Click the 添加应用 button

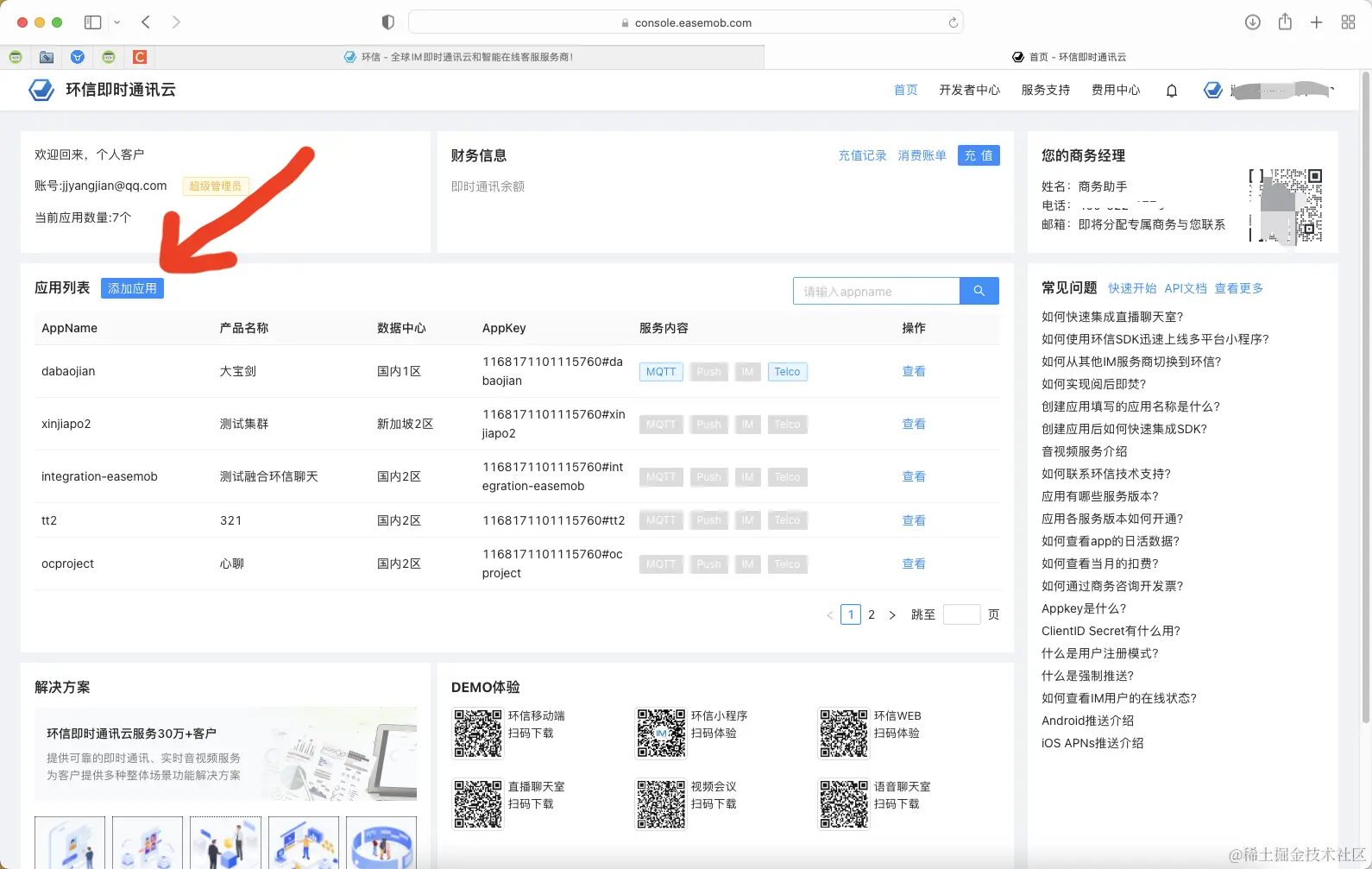(132, 288)
